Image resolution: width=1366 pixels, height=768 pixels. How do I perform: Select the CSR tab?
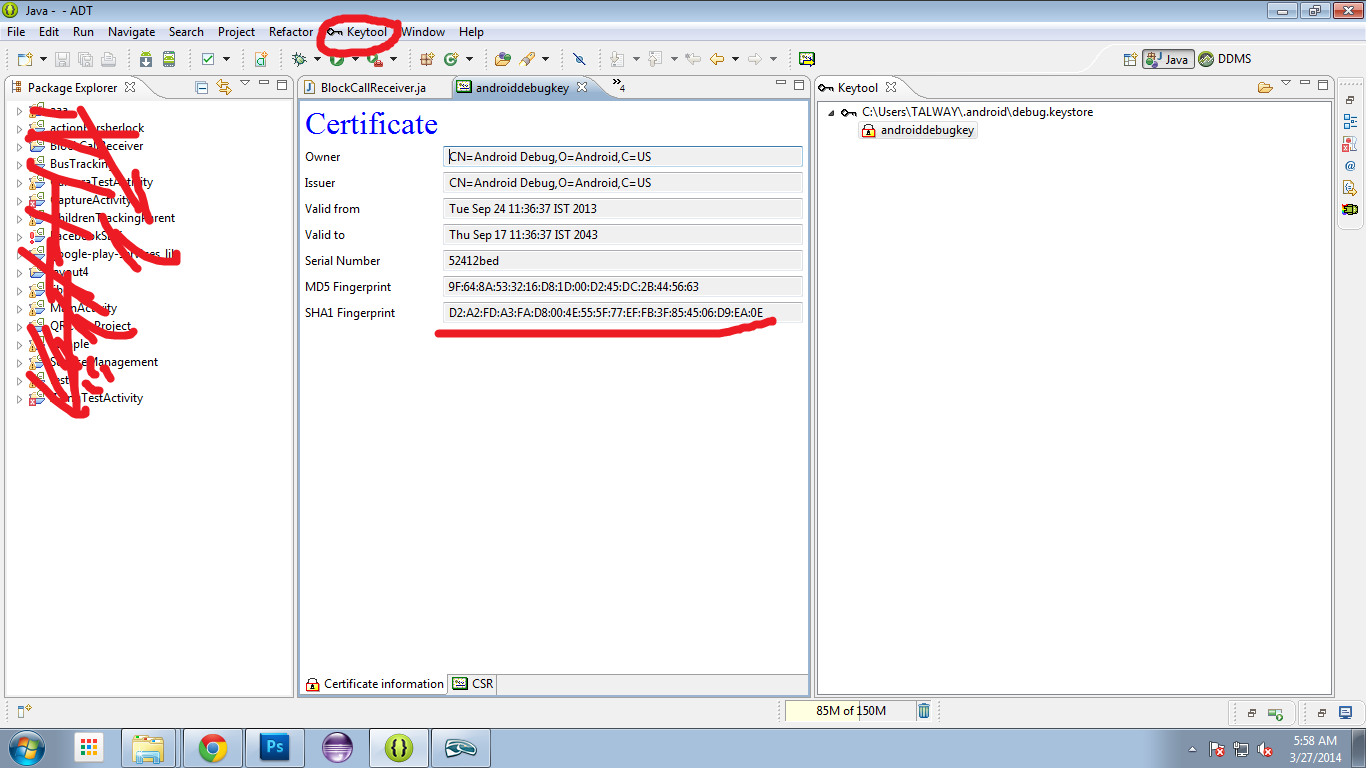pos(473,684)
